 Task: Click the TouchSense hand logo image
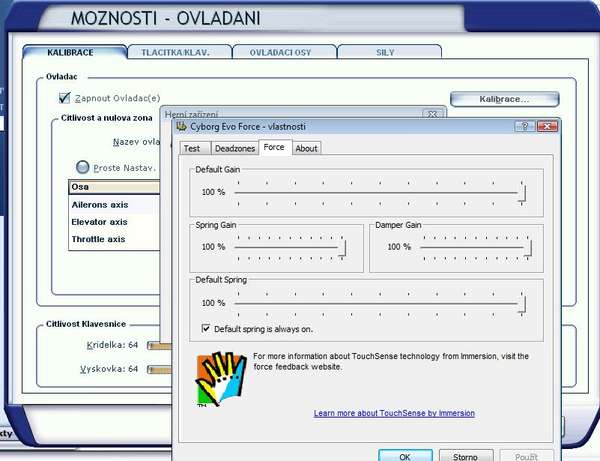(221, 379)
